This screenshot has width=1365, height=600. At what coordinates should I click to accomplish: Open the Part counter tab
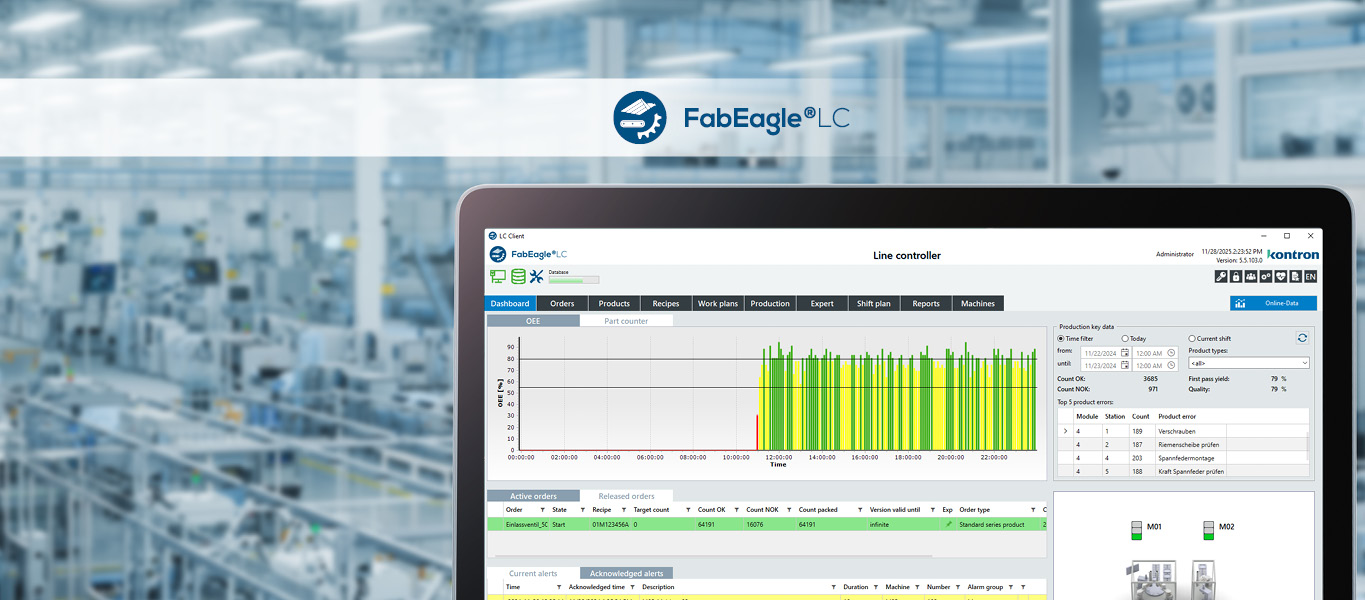point(627,321)
